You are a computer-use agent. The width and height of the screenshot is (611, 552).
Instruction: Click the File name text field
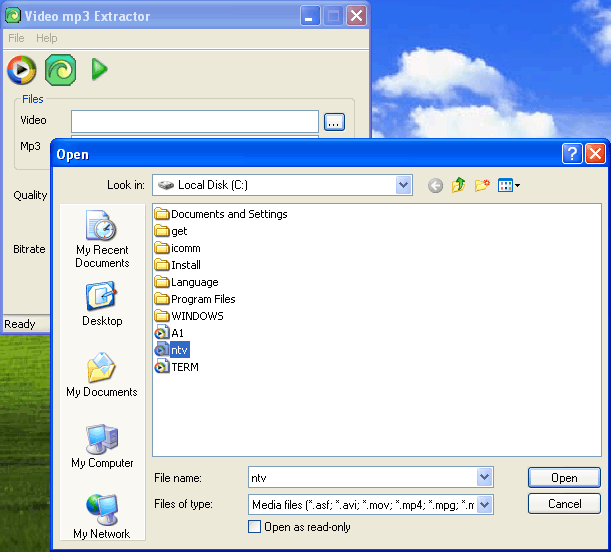tap(362, 477)
